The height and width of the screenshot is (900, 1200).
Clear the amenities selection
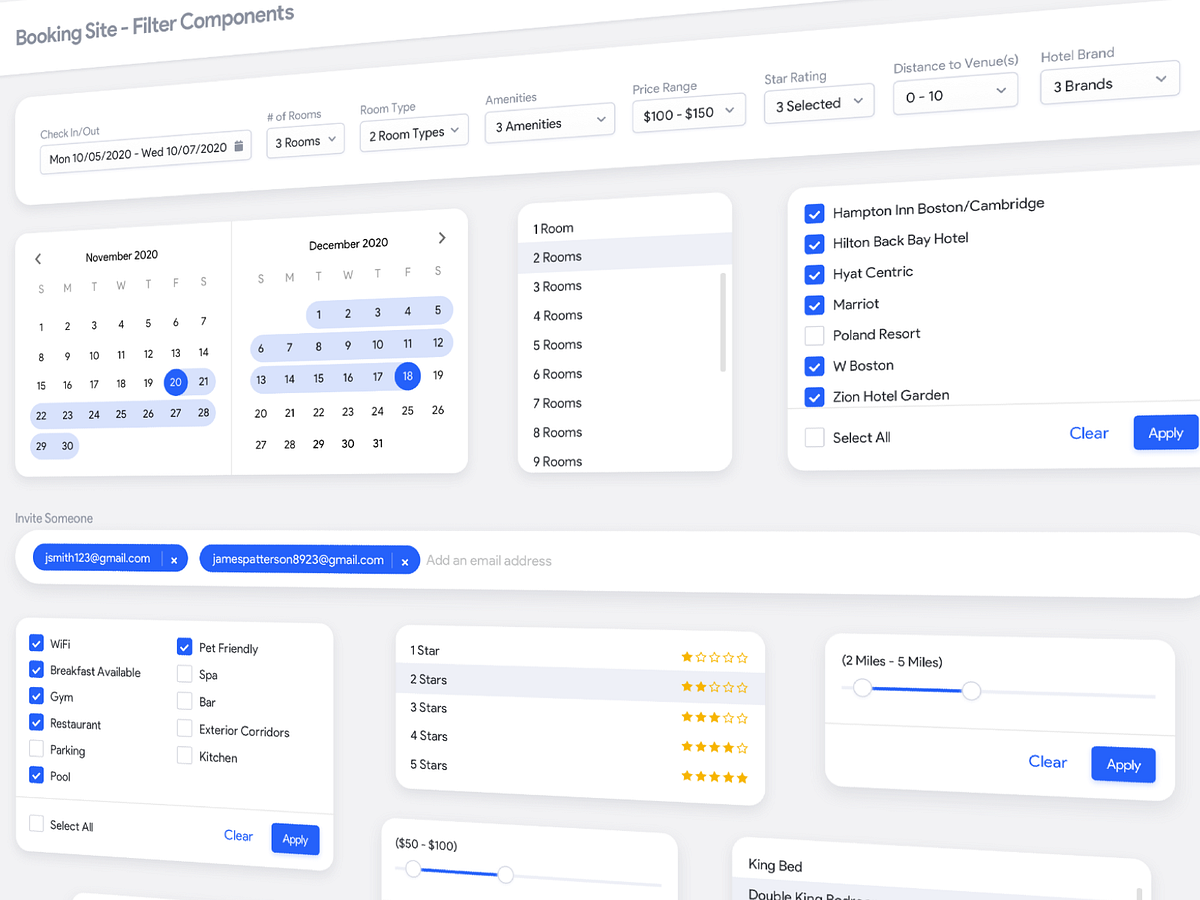(x=238, y=835)
